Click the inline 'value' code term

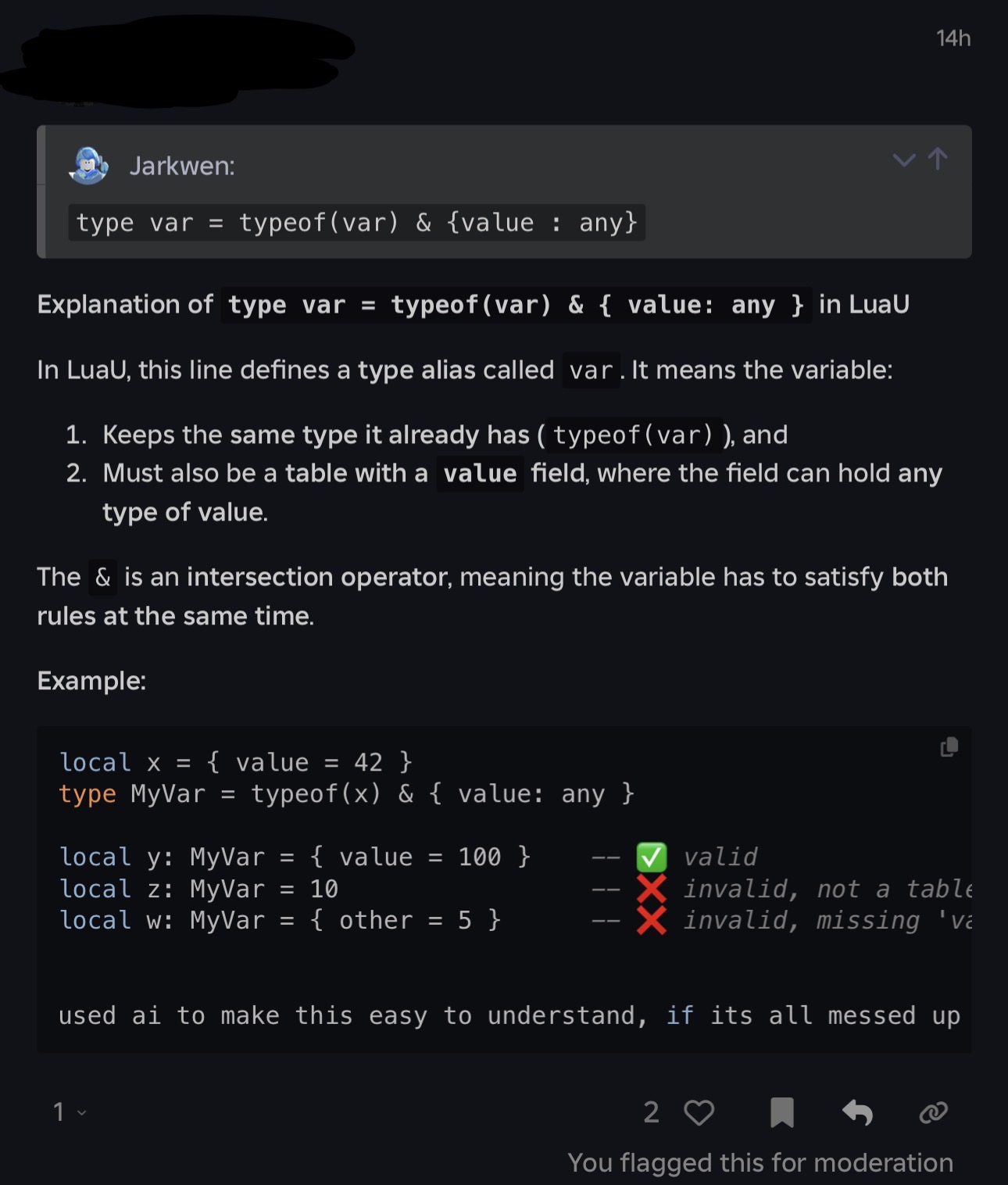[x=480, y=474]
